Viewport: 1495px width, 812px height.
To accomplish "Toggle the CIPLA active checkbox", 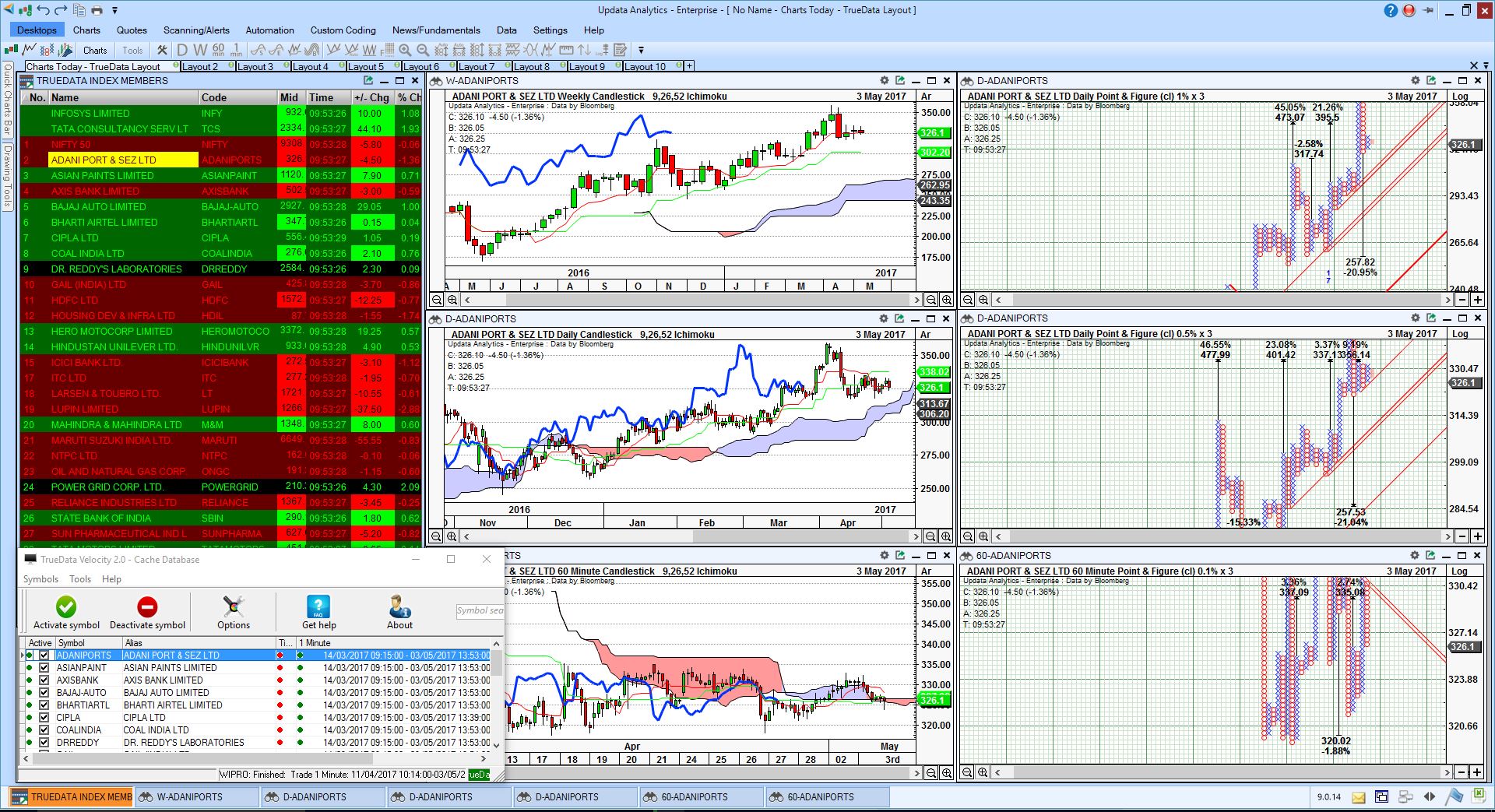I will pyautogui.click(x=44, y=718).
